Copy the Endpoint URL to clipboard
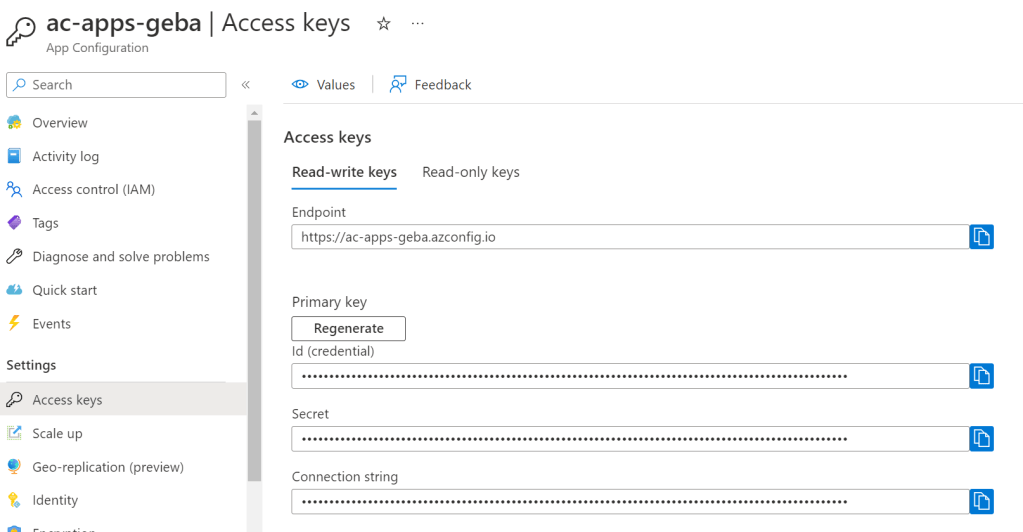 tap(981, 237)
